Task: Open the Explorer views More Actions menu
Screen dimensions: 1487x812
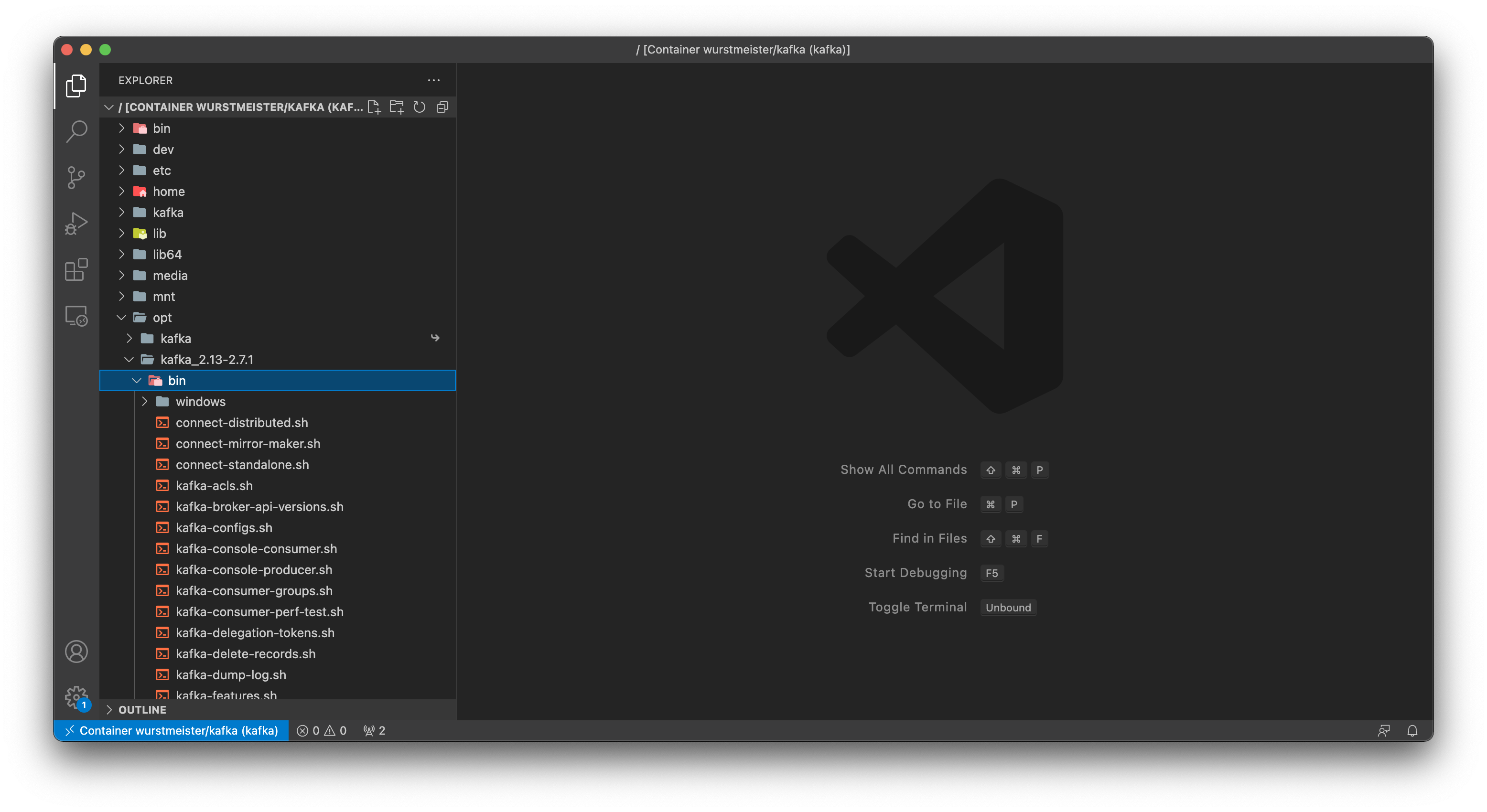Action: [x=433, y=80]
